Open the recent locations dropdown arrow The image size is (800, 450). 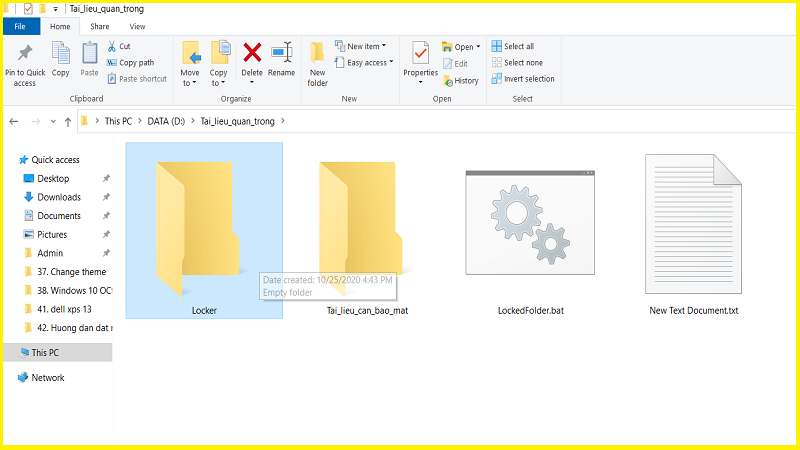53,121
